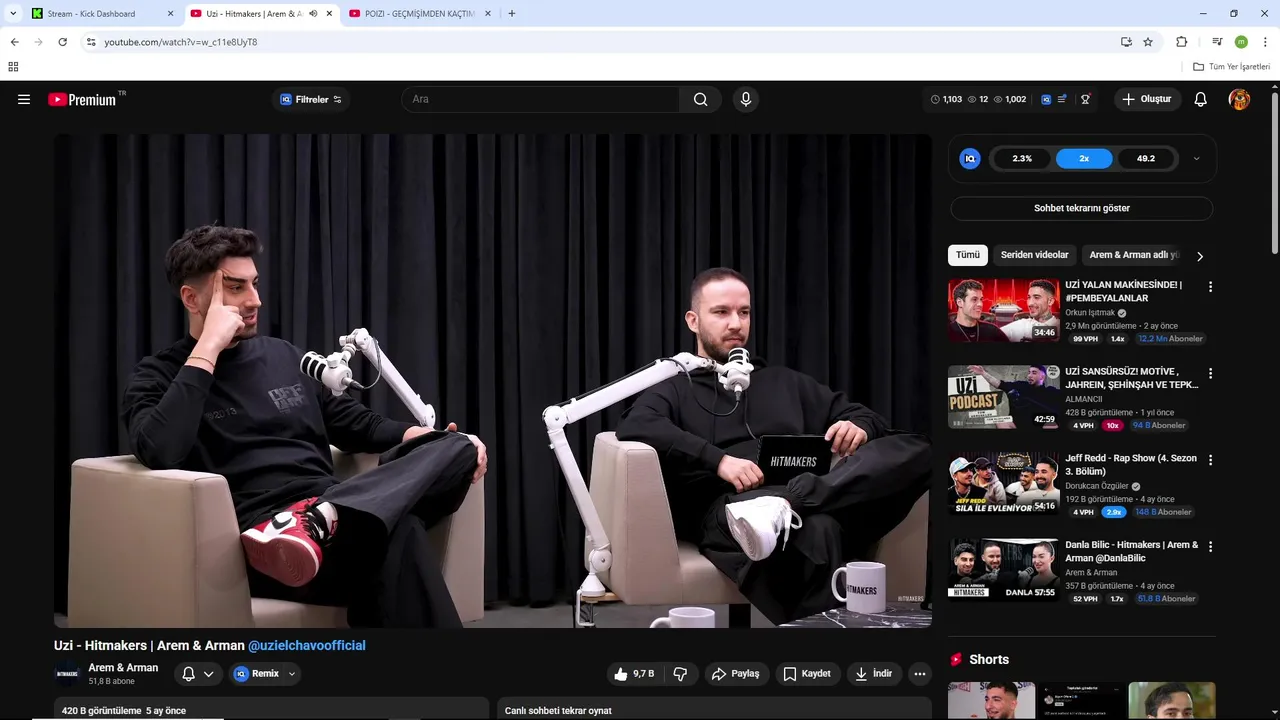This screenshot has width=1280, height=720.
Task: Go back with browser back arrow
Action: pyautogui.click(x=14, y=42)
